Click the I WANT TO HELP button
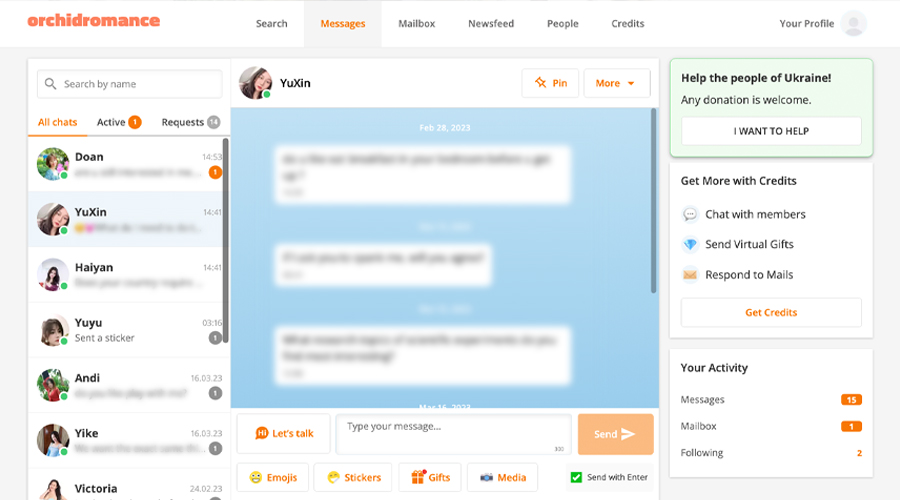900x500 pixels. (x=771, y=131)
